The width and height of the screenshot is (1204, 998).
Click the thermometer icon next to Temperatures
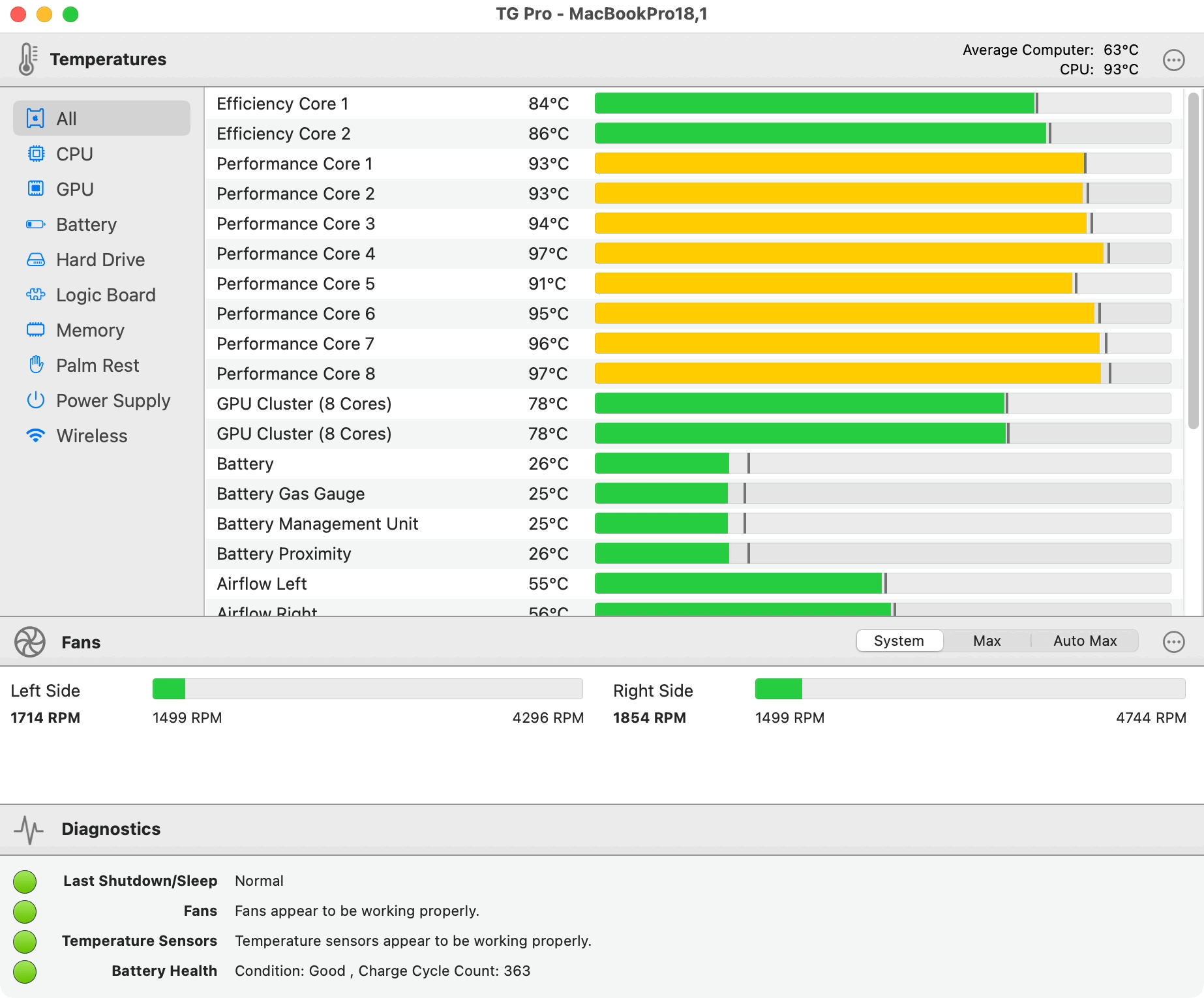26,59
